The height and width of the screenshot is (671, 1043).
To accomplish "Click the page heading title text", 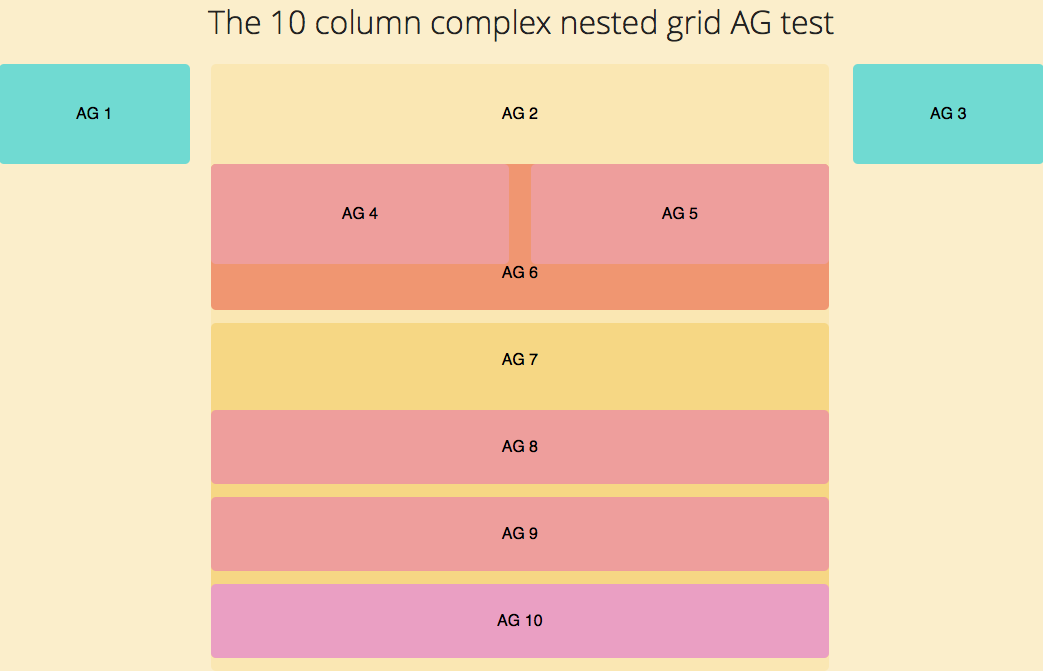I will 520,23.
